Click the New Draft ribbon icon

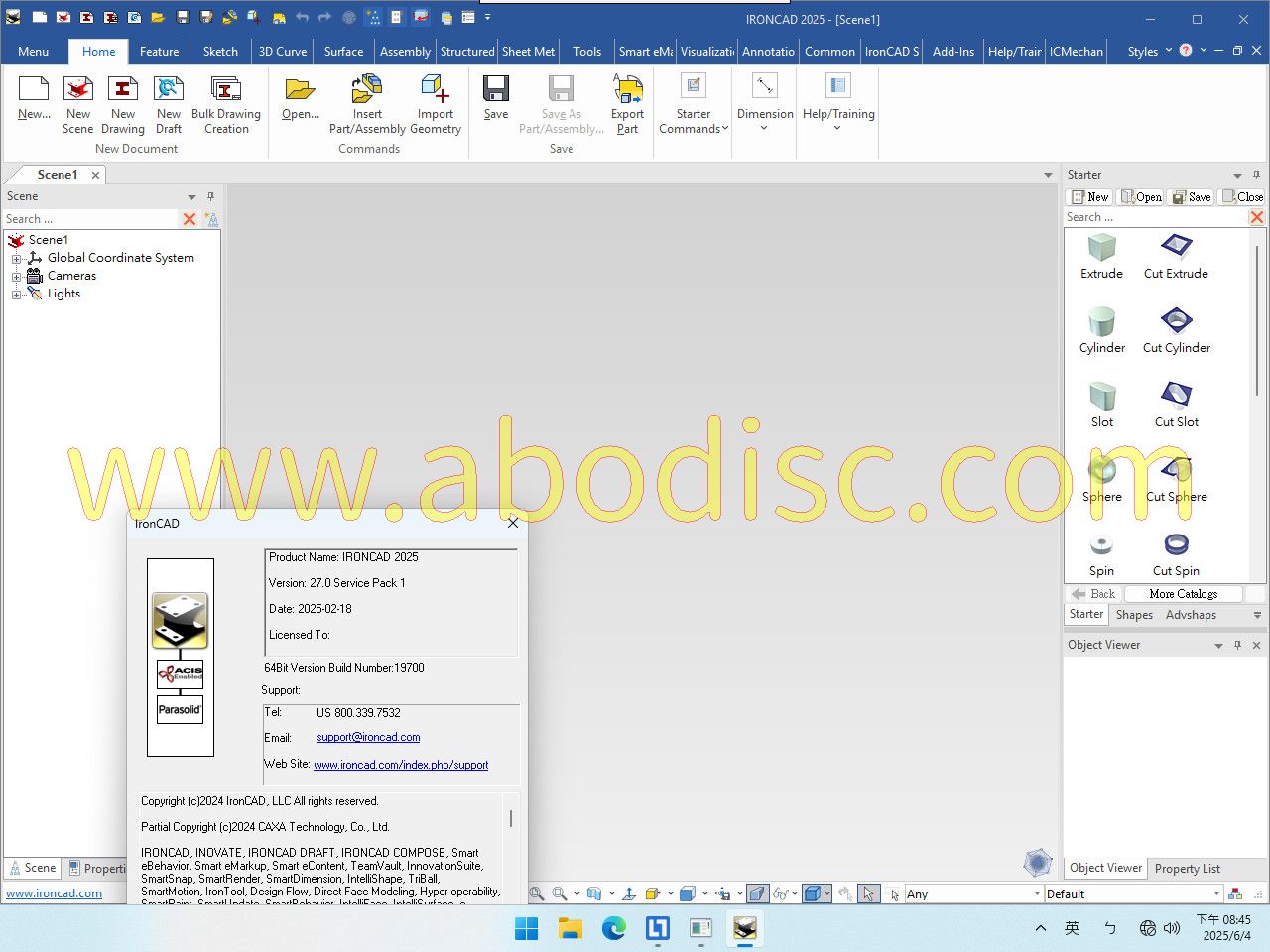pyautogui.click(x=169, y=89)
